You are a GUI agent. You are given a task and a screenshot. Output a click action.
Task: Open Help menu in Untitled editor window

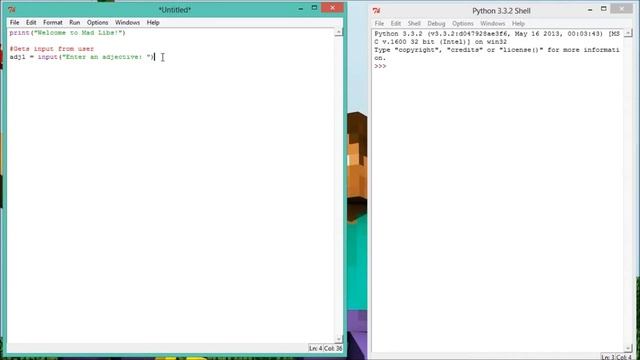click(x=153, y=22)
